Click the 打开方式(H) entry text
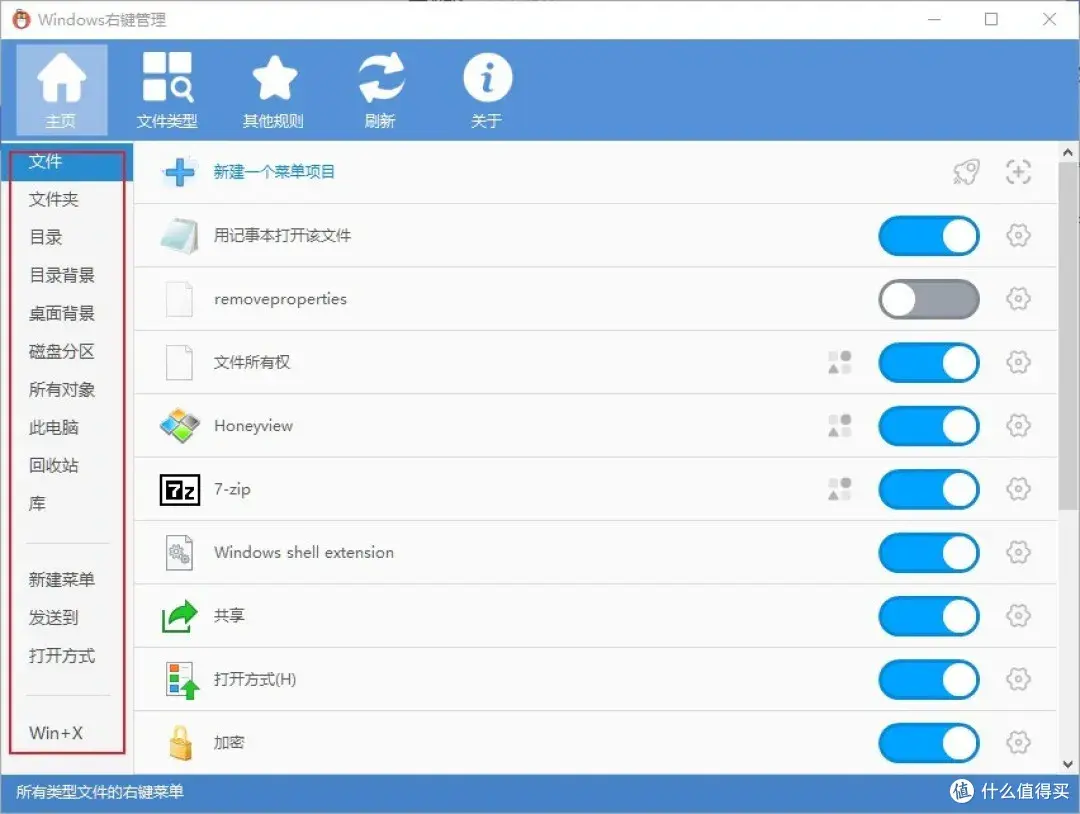1080x814 pixels. click(255, 679)
